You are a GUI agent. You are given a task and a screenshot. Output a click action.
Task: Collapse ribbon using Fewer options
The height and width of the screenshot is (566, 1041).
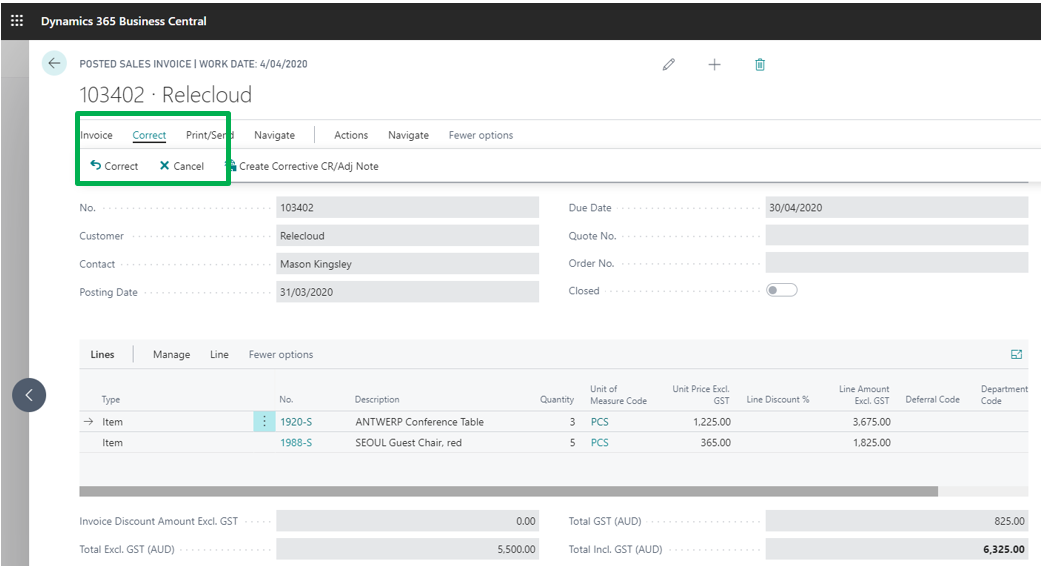click(480, 135)
